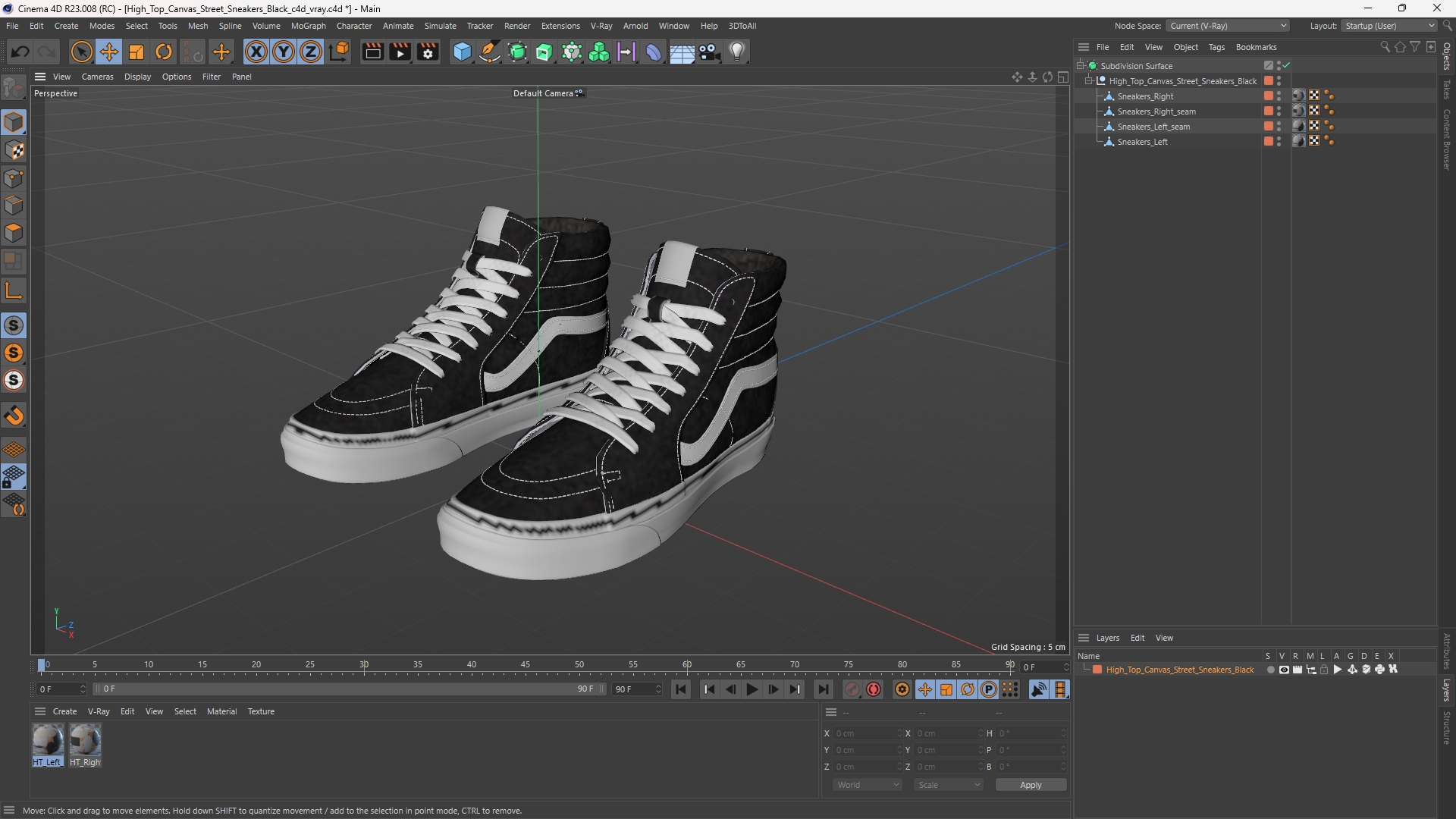1456x819 pixels.
Task: Switch to Edges mode
Action: 14,206
